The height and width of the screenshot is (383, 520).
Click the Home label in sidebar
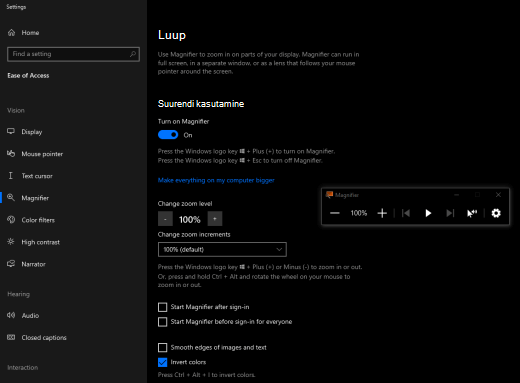(30, 33)
